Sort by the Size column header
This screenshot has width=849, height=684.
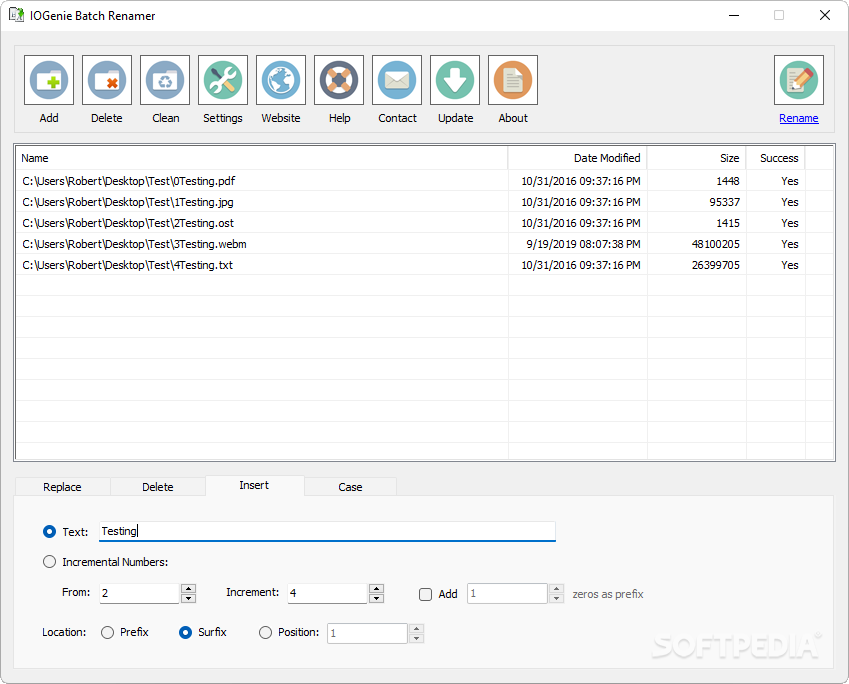click(x=696, y=158)
